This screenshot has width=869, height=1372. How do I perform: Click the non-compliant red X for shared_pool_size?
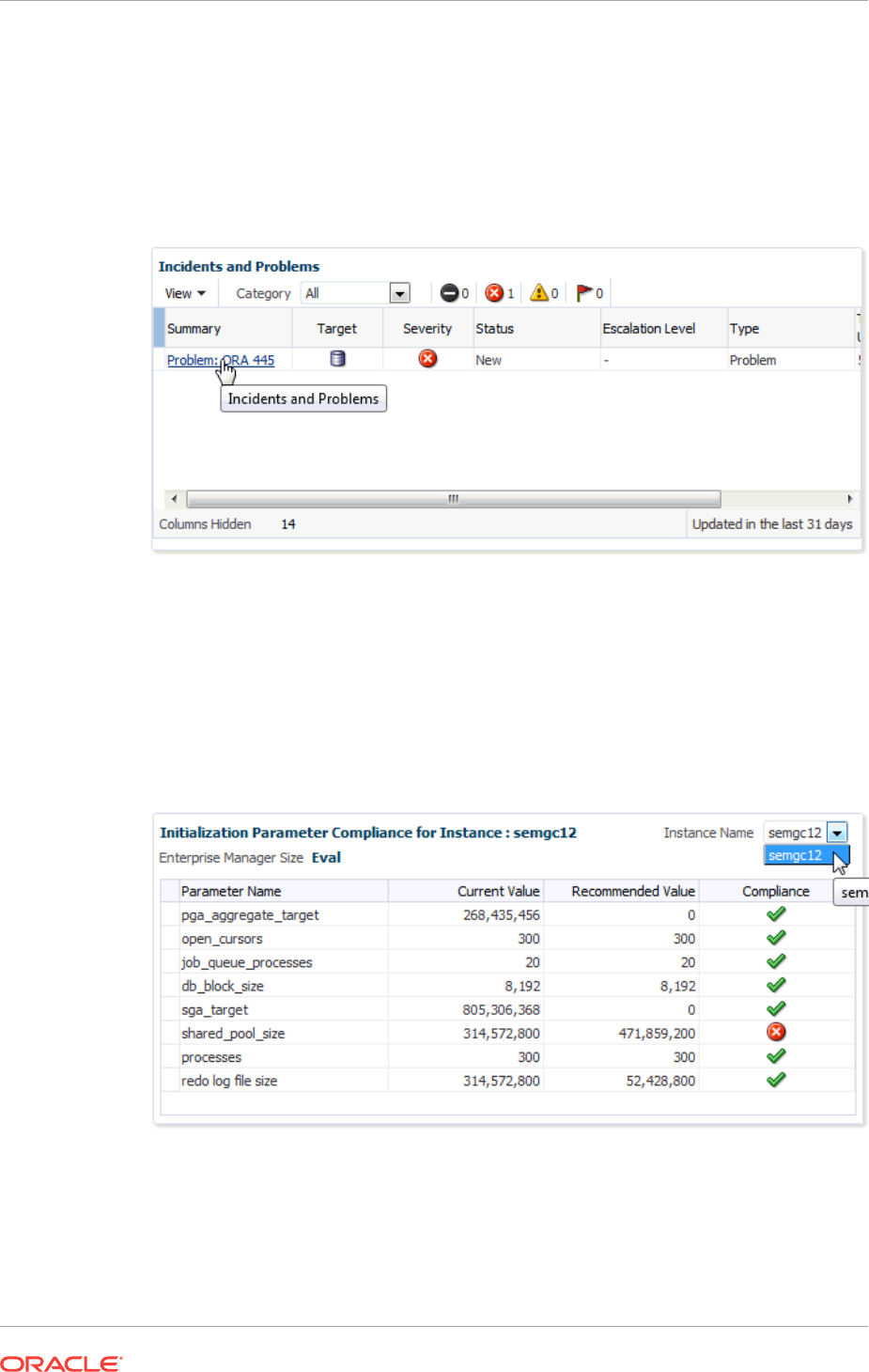point(776,1032)
